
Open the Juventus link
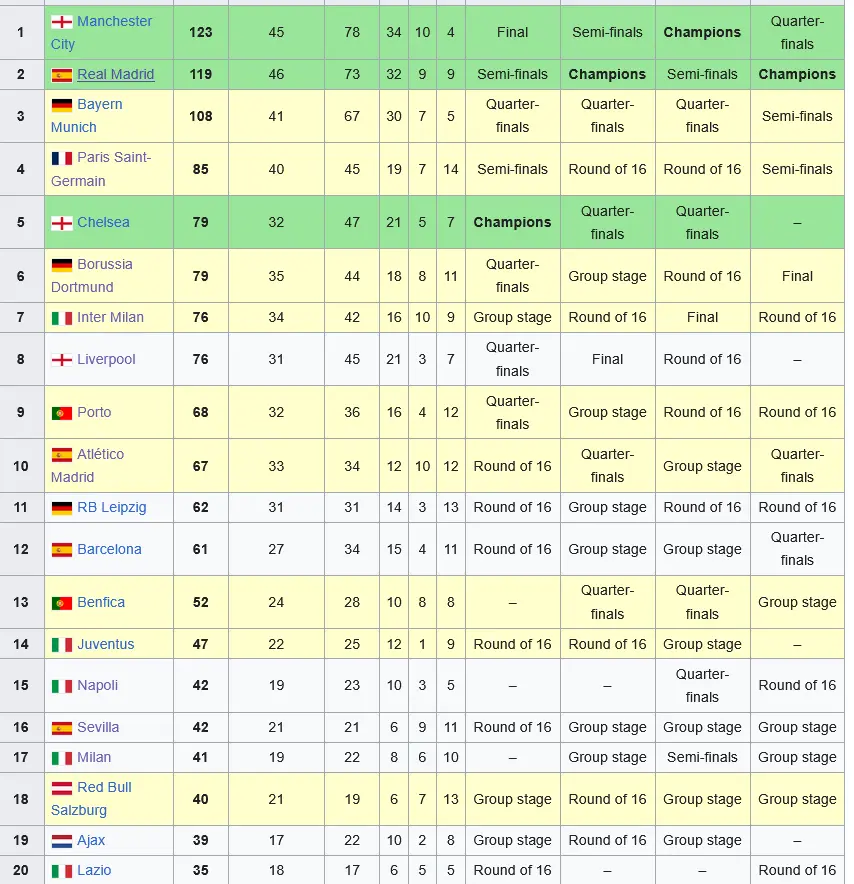[105, 644]
